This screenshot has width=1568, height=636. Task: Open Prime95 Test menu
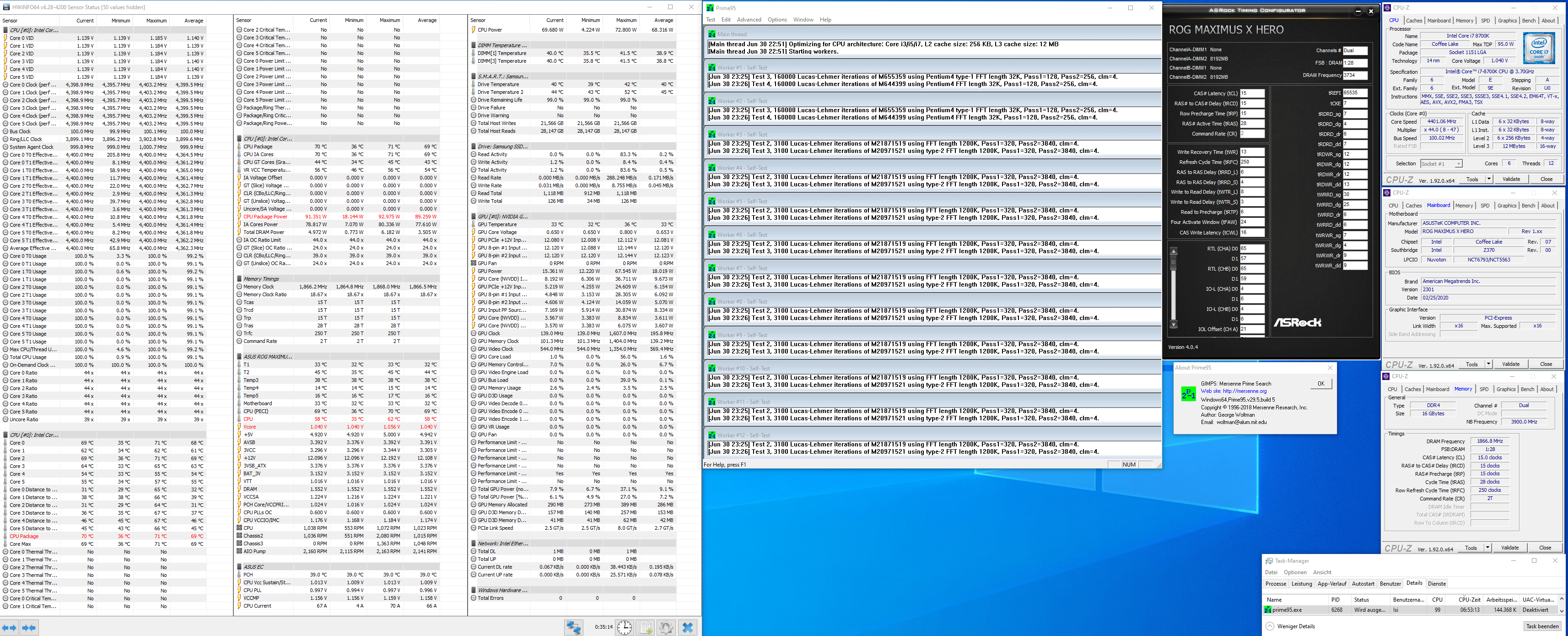711,20
